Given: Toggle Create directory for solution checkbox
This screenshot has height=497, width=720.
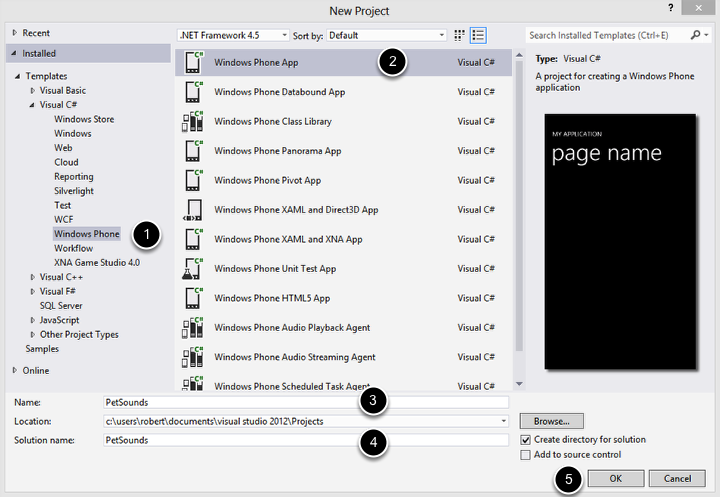Looking at the screenshot, I should 525,440.
